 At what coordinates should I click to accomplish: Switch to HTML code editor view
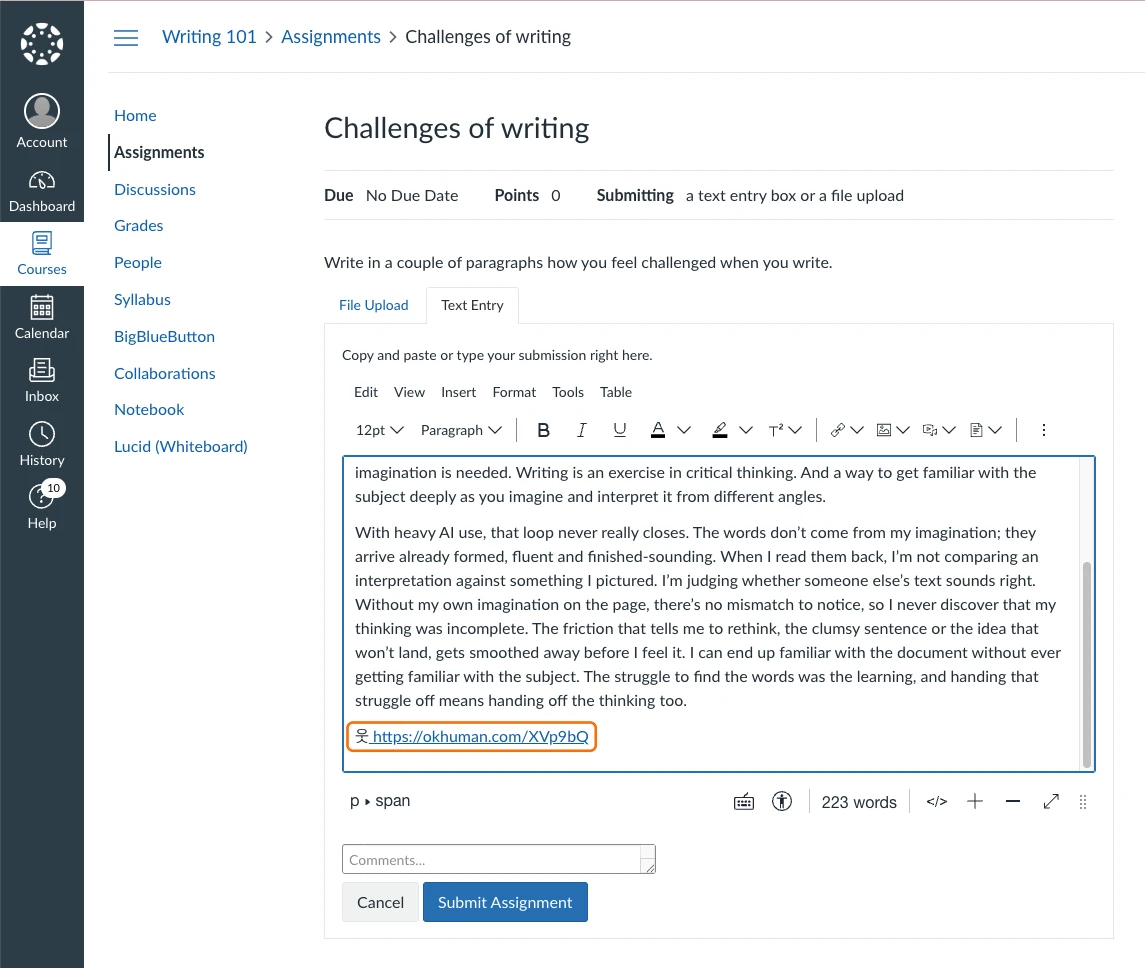coord(937,802)
